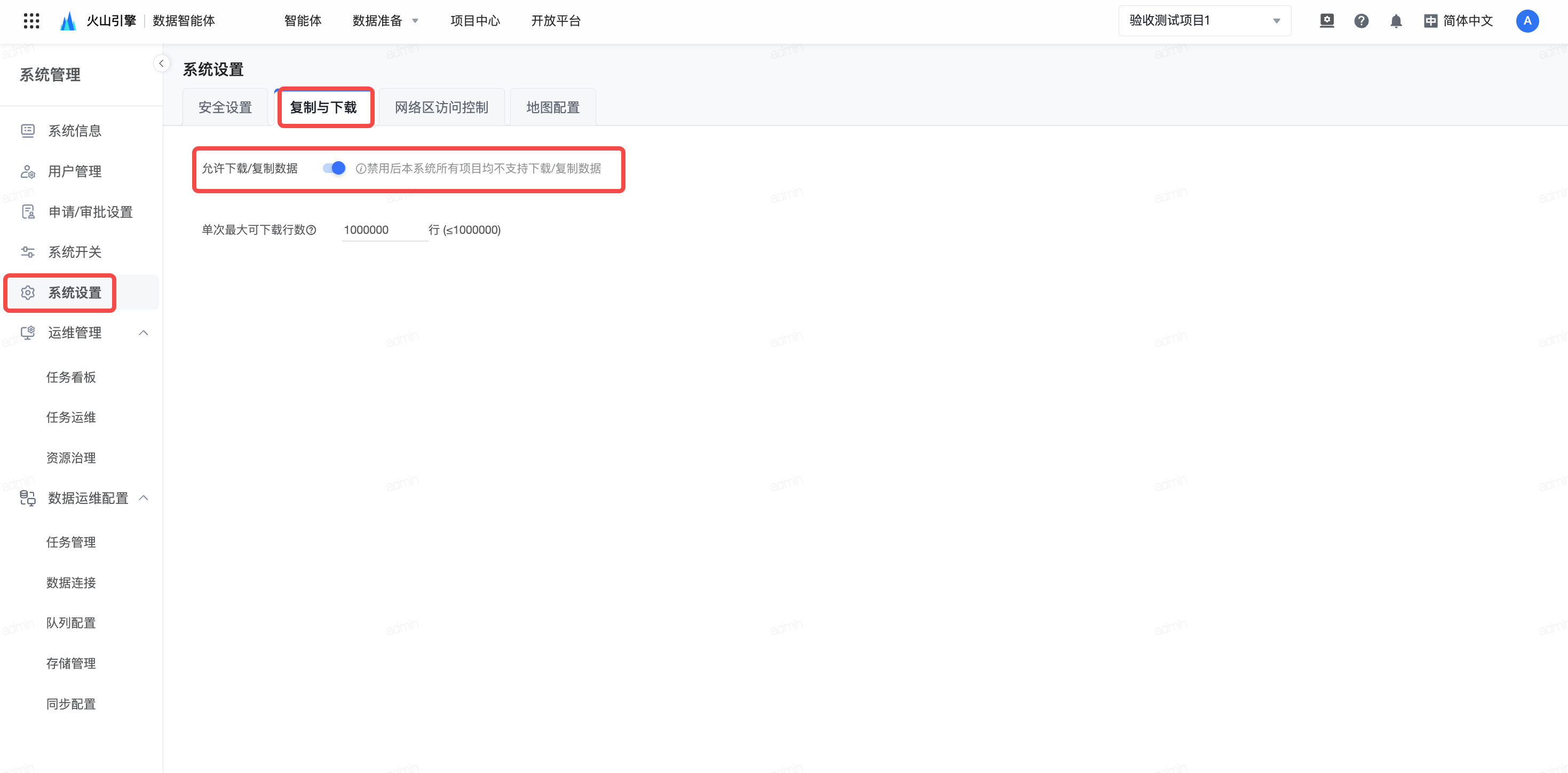Open 任务看板 in sidebar
1568x773 pixels.
point(71,377)
